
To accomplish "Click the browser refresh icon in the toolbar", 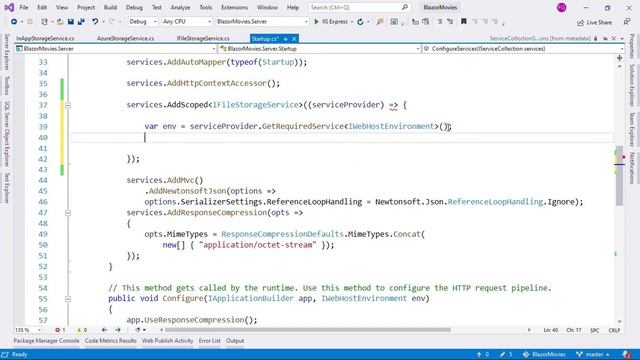I will point(360,22).
